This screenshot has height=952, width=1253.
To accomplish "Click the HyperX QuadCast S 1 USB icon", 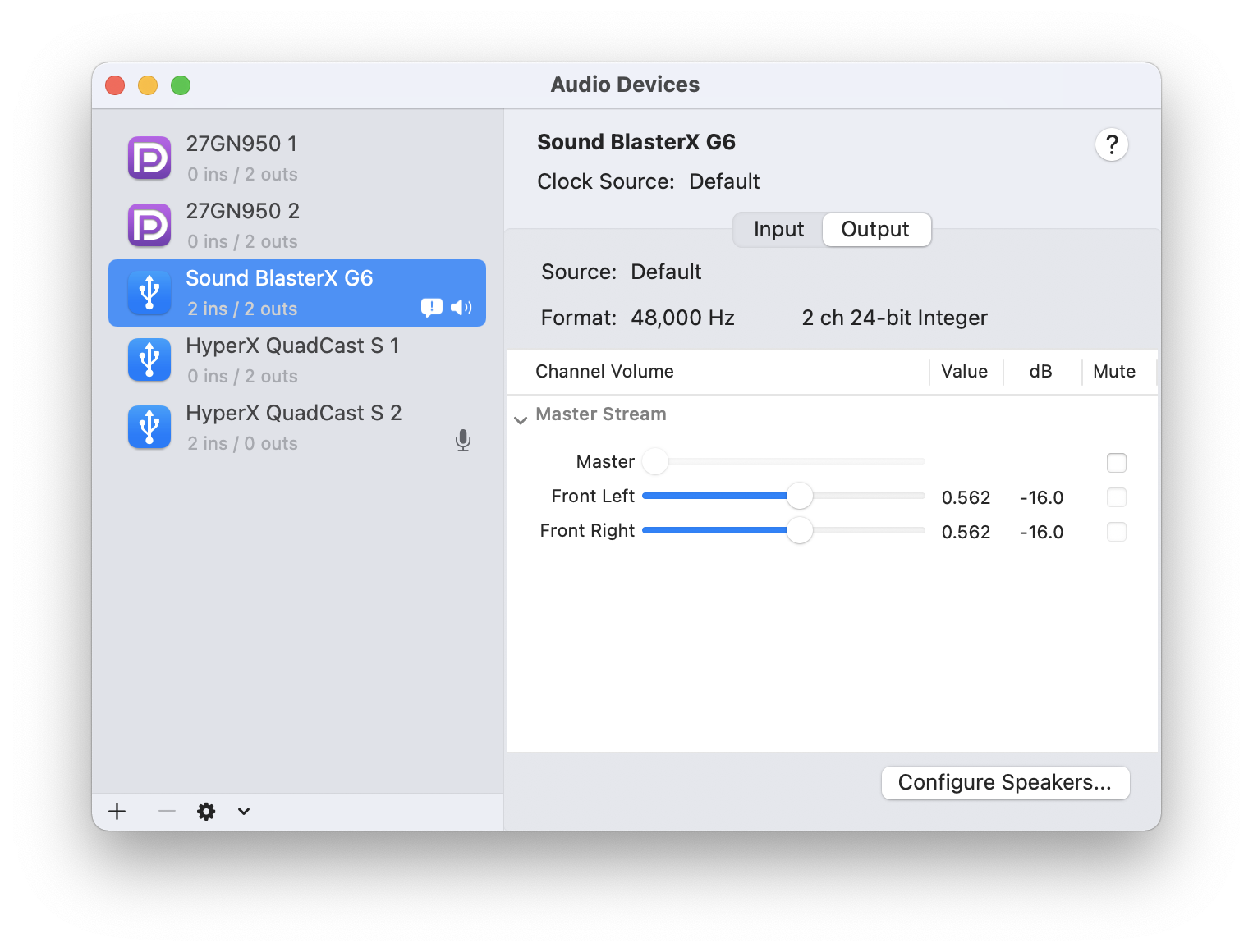I will [x=149, y=359].
